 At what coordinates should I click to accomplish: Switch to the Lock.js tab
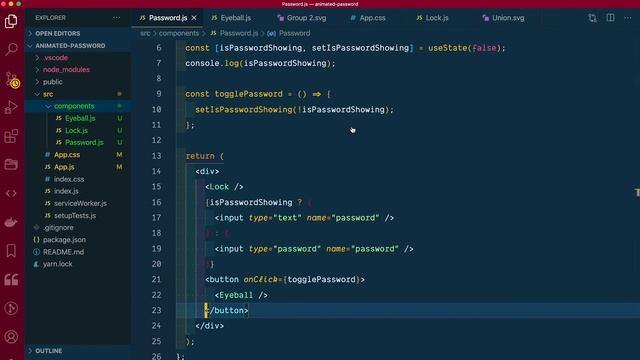pyautogui.click(x=433, y=18)
